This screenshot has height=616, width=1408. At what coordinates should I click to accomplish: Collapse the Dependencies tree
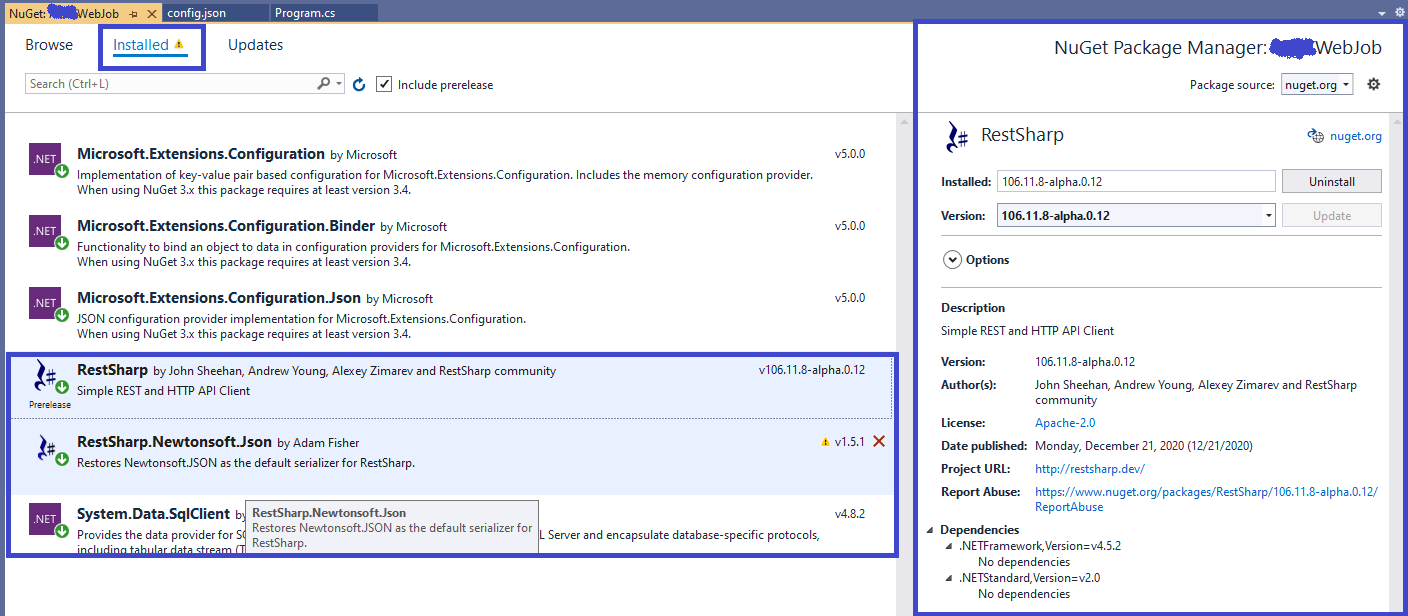pos(931,530)
